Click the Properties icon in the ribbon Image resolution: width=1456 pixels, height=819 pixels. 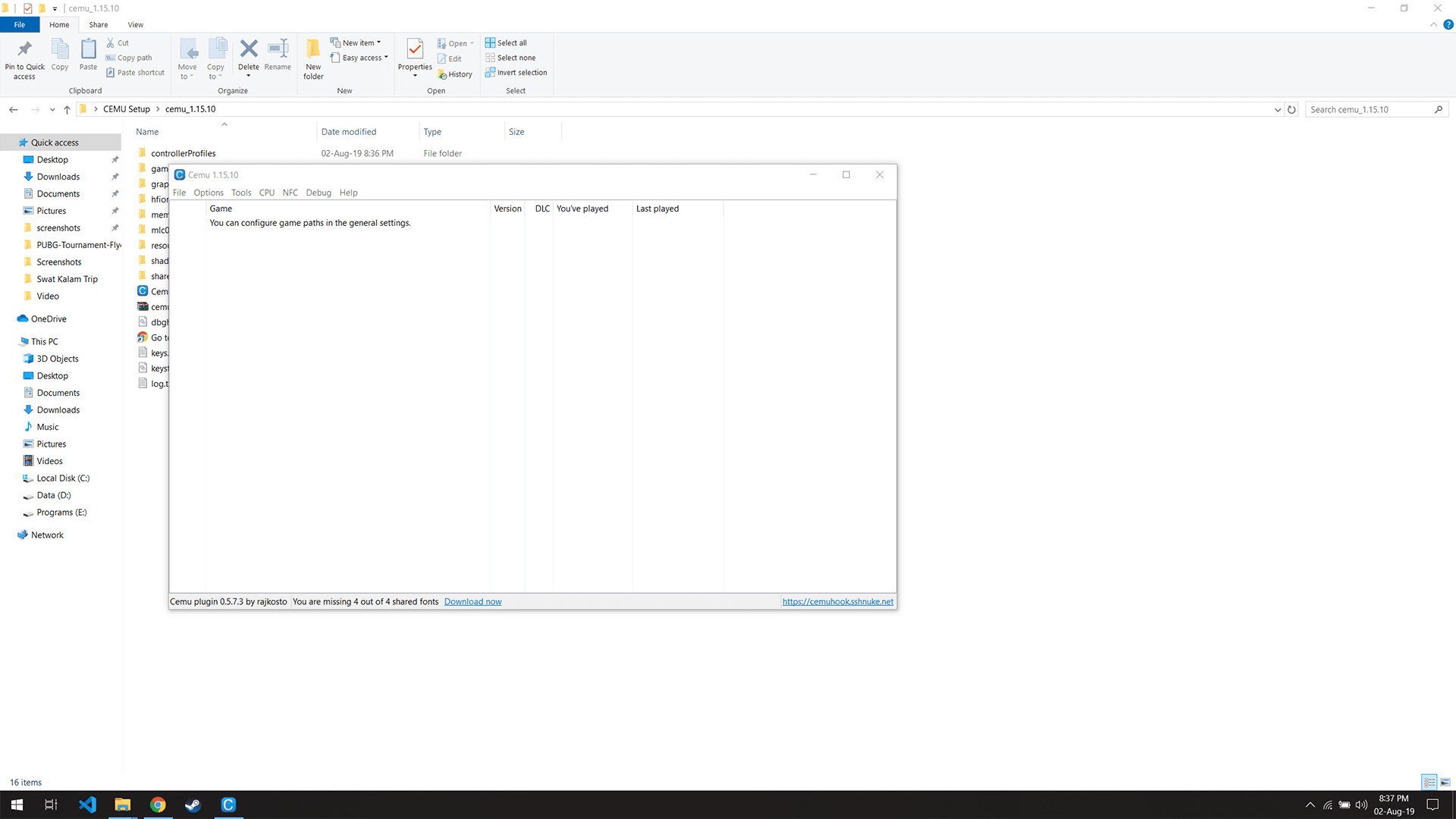415,50
